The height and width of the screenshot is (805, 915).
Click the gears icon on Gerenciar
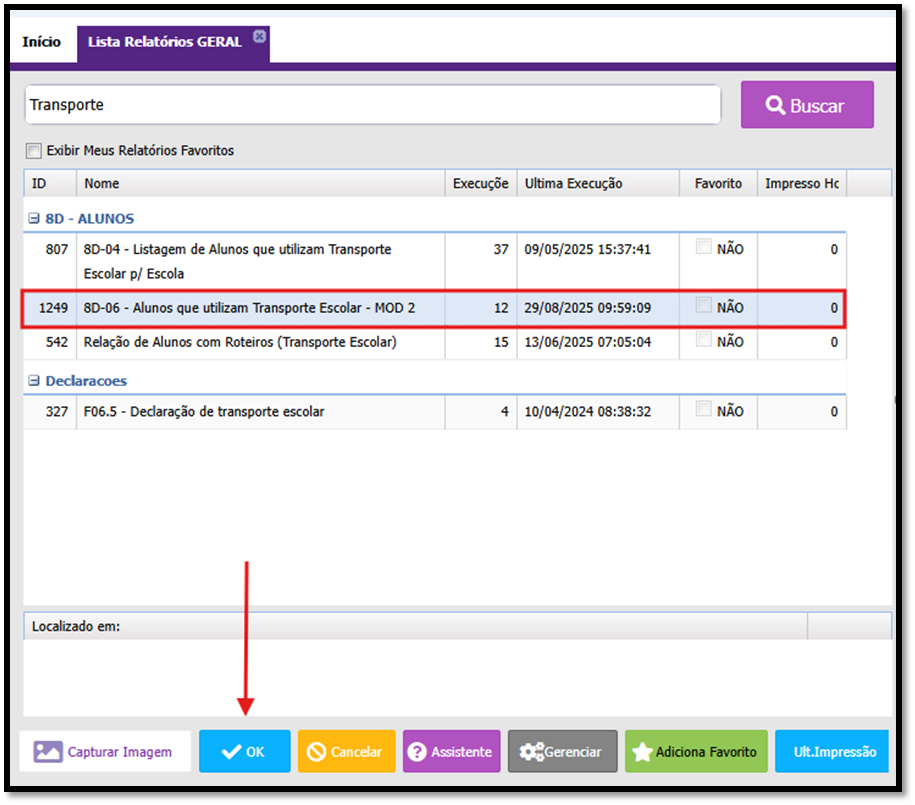[531, 752]
